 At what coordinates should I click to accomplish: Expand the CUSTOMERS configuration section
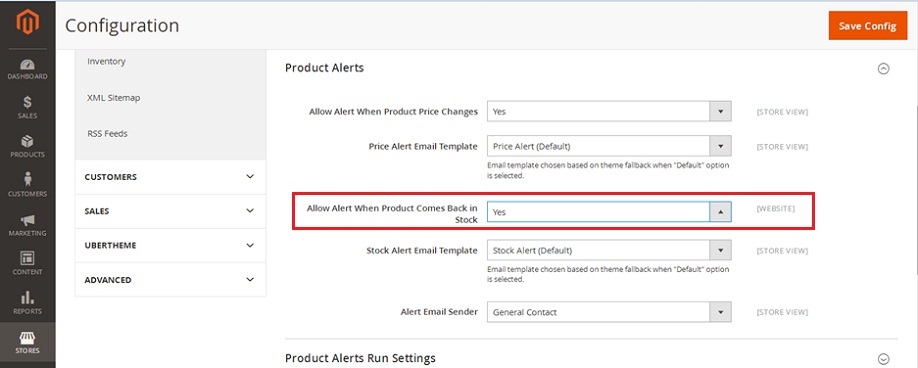tap(170, 177)
